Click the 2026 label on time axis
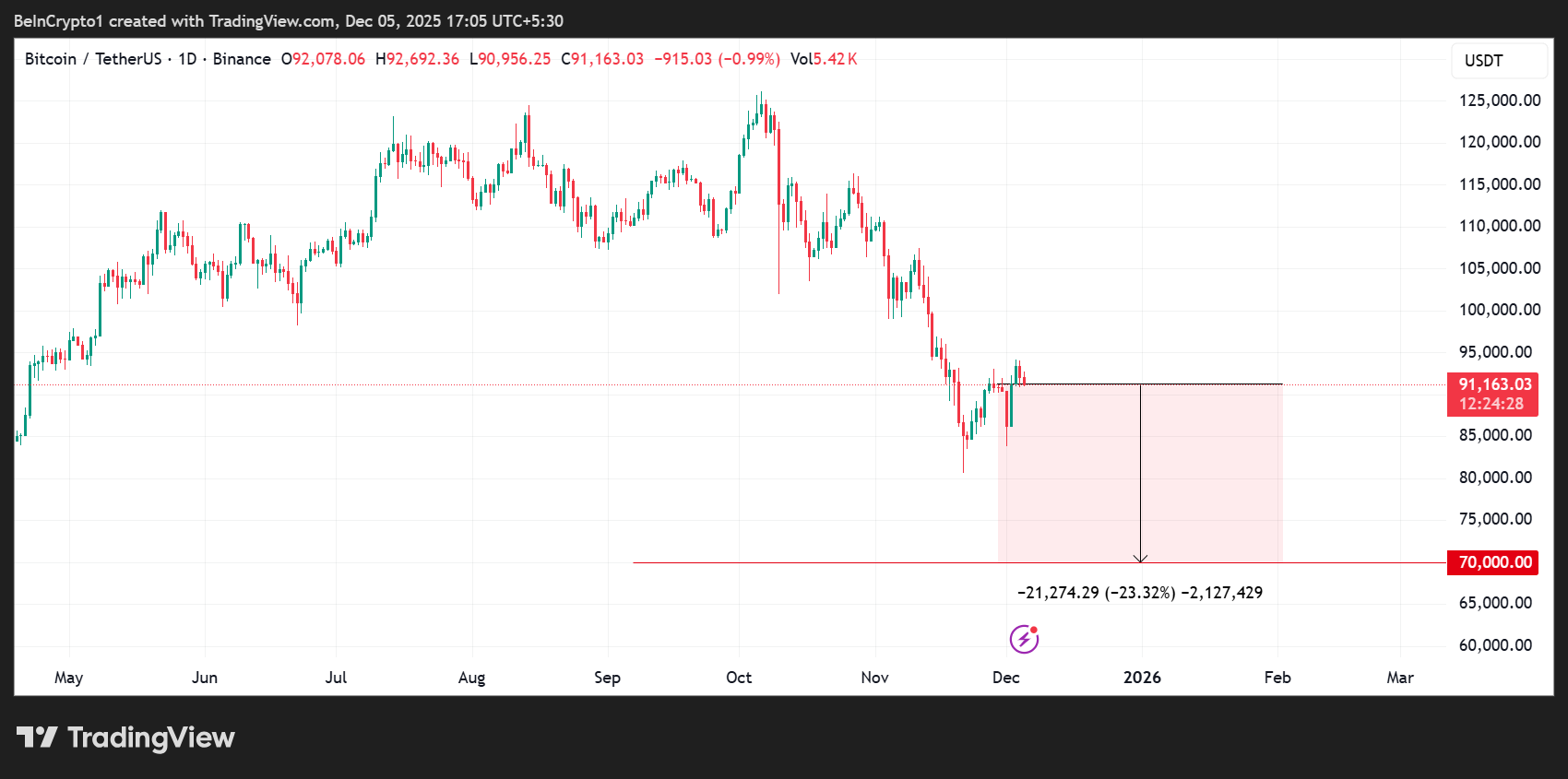 click(x=1142, y=678)
